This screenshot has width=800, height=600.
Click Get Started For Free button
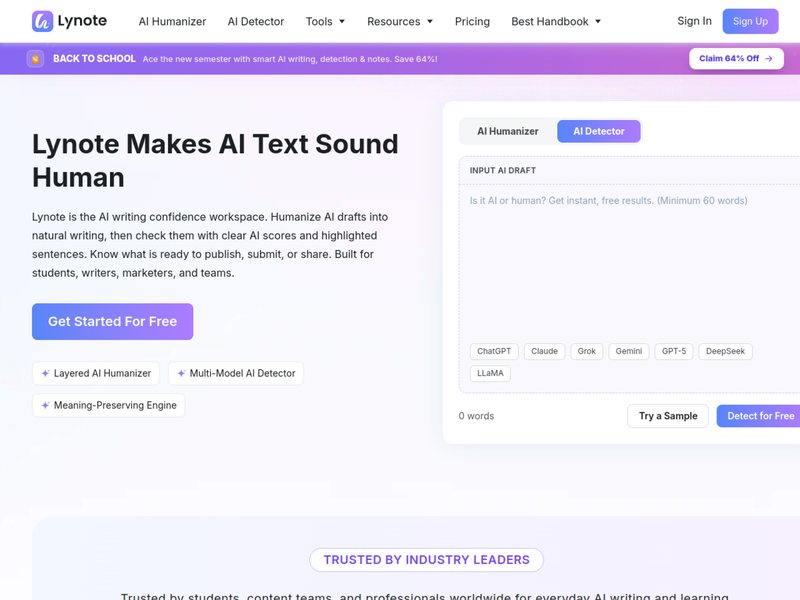coord(112,321)
